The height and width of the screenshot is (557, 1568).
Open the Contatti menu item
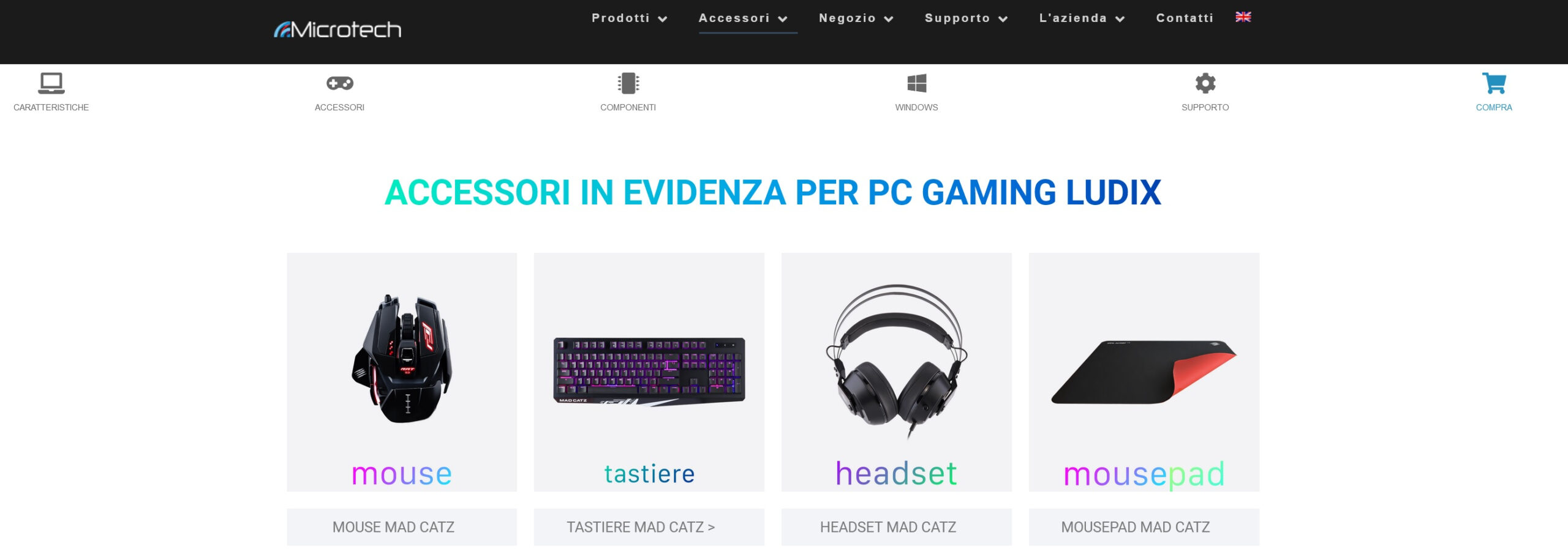(1185, 18)
